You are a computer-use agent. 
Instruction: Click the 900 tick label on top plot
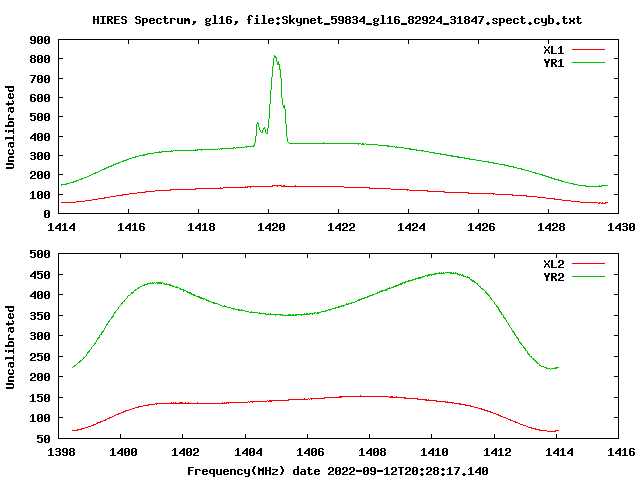(40, 40)
